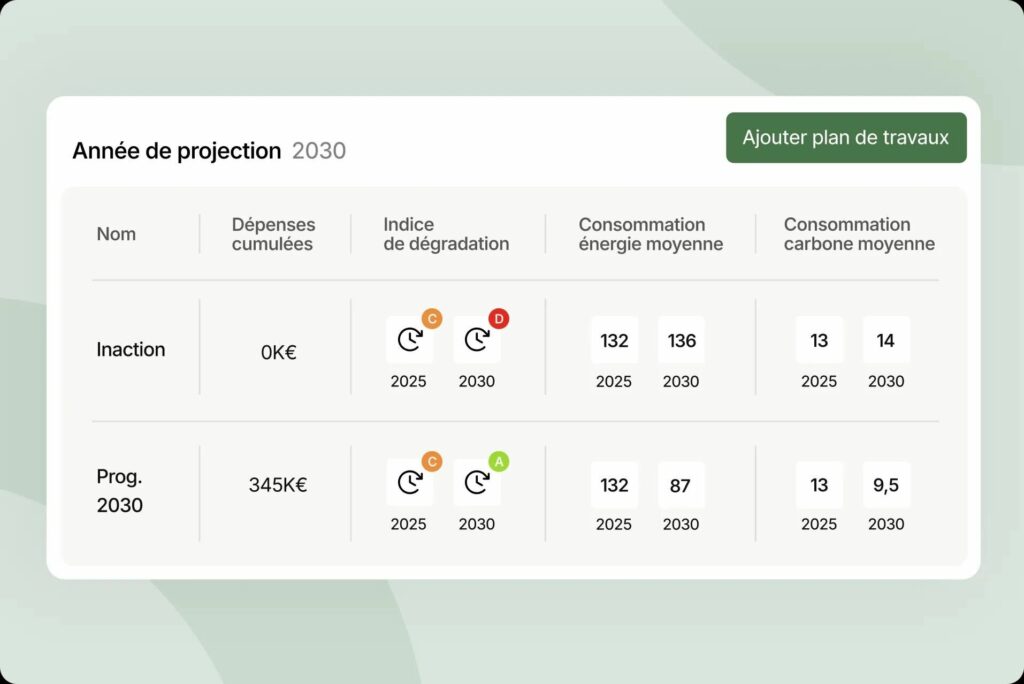Click the 87 energy value under Prog. 2030

click(x=681, y=484)
